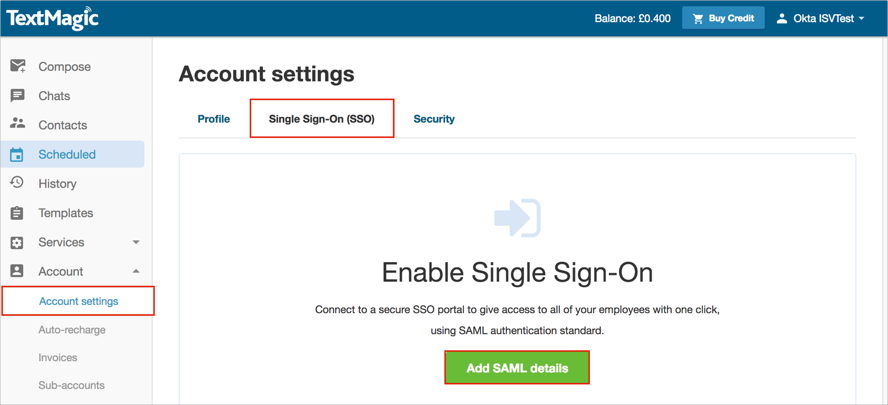Select the Scheduled calendar icon

click(18, 155)
